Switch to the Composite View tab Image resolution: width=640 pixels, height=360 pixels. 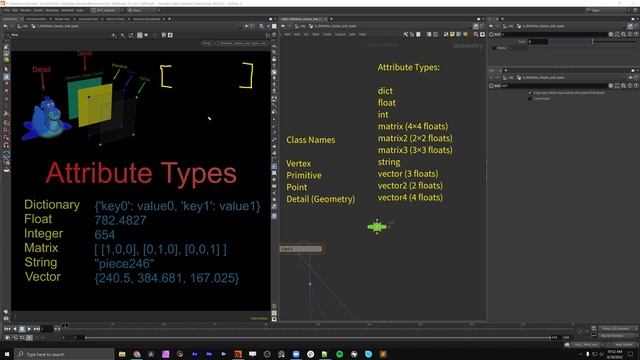pos(88,19)
